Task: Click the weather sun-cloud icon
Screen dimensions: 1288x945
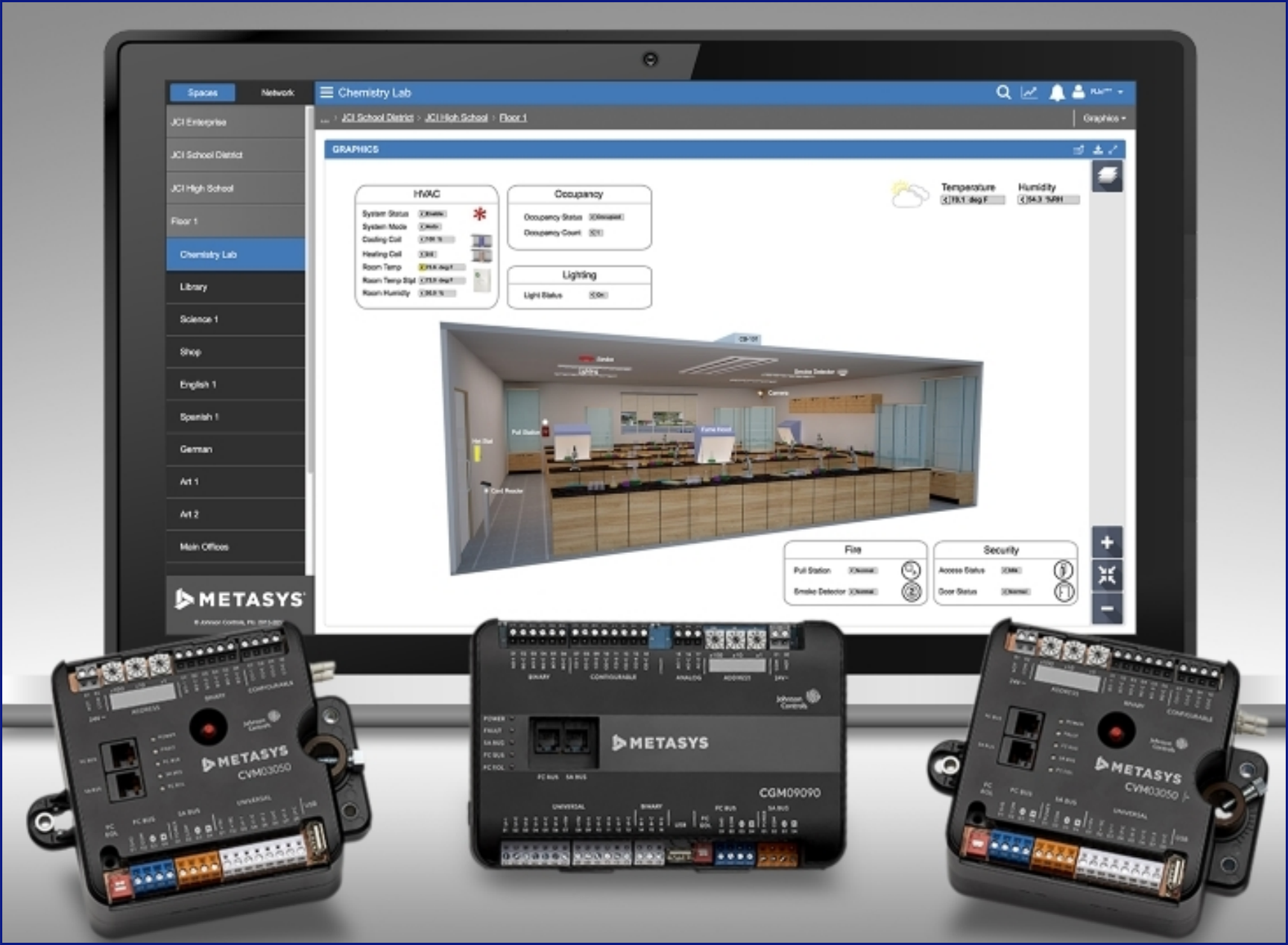Action: 909,194
